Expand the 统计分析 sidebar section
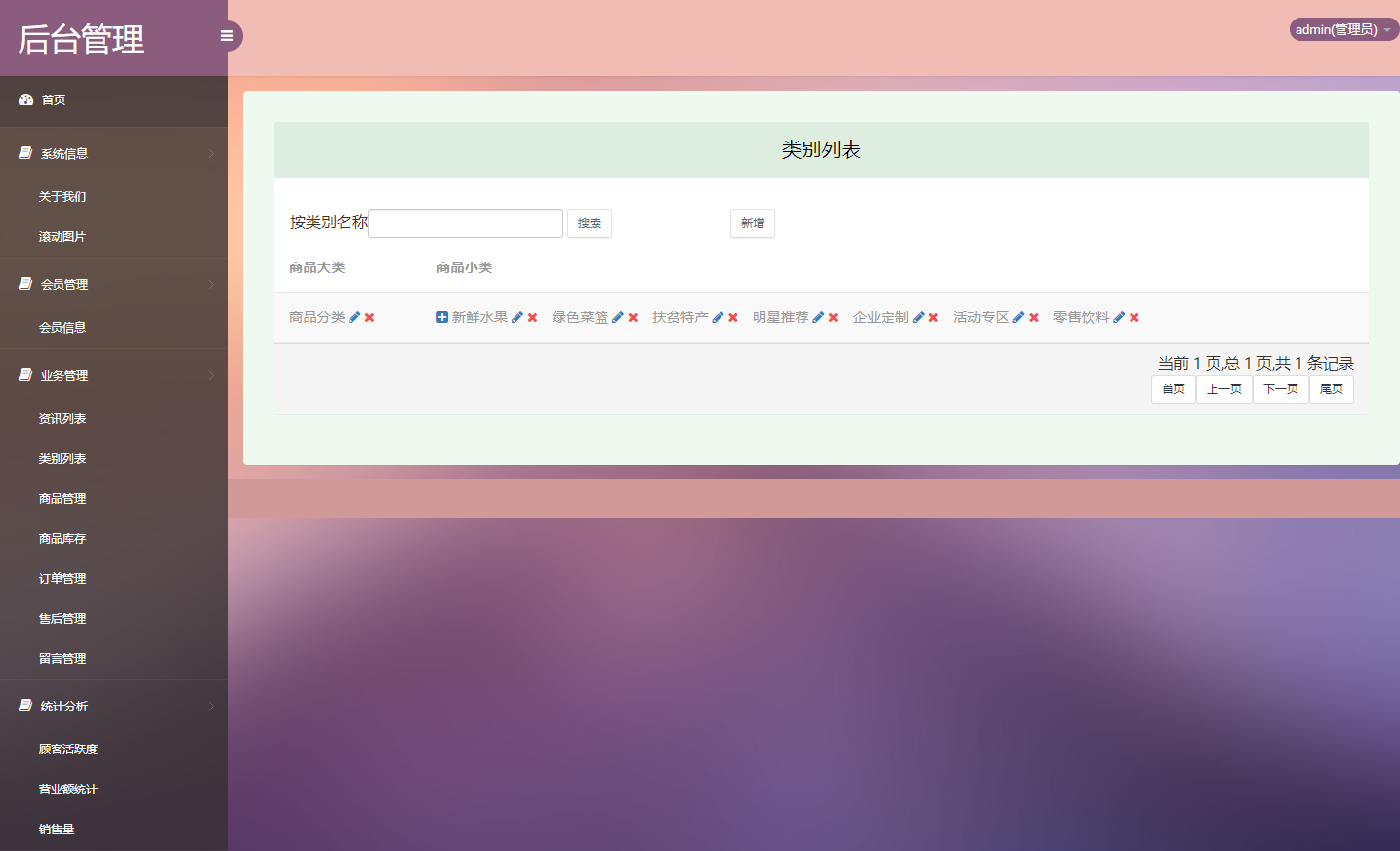Screen dimensions: 1400x851 (62, 706)
